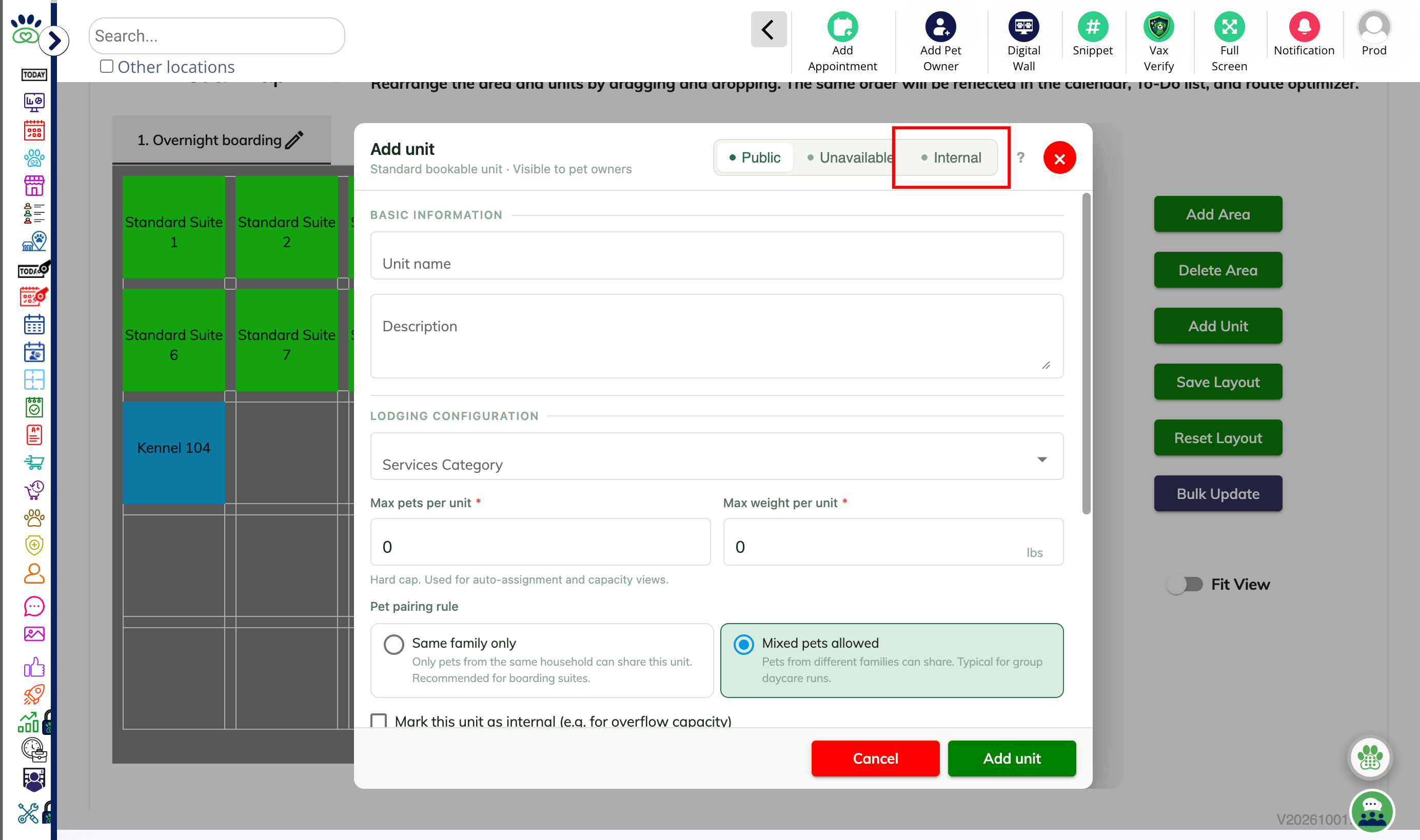Open the rocket sidebar icon
Viewport: 1420px width, 840px height.
point(34,694)
